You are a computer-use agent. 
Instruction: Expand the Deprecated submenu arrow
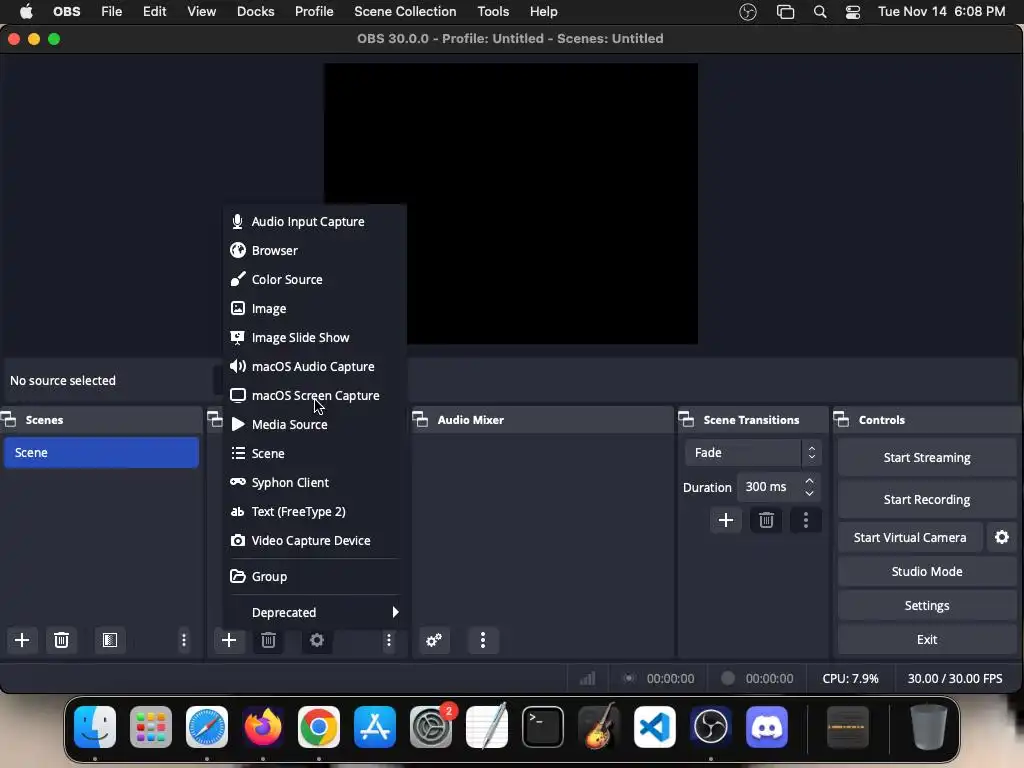394,612
